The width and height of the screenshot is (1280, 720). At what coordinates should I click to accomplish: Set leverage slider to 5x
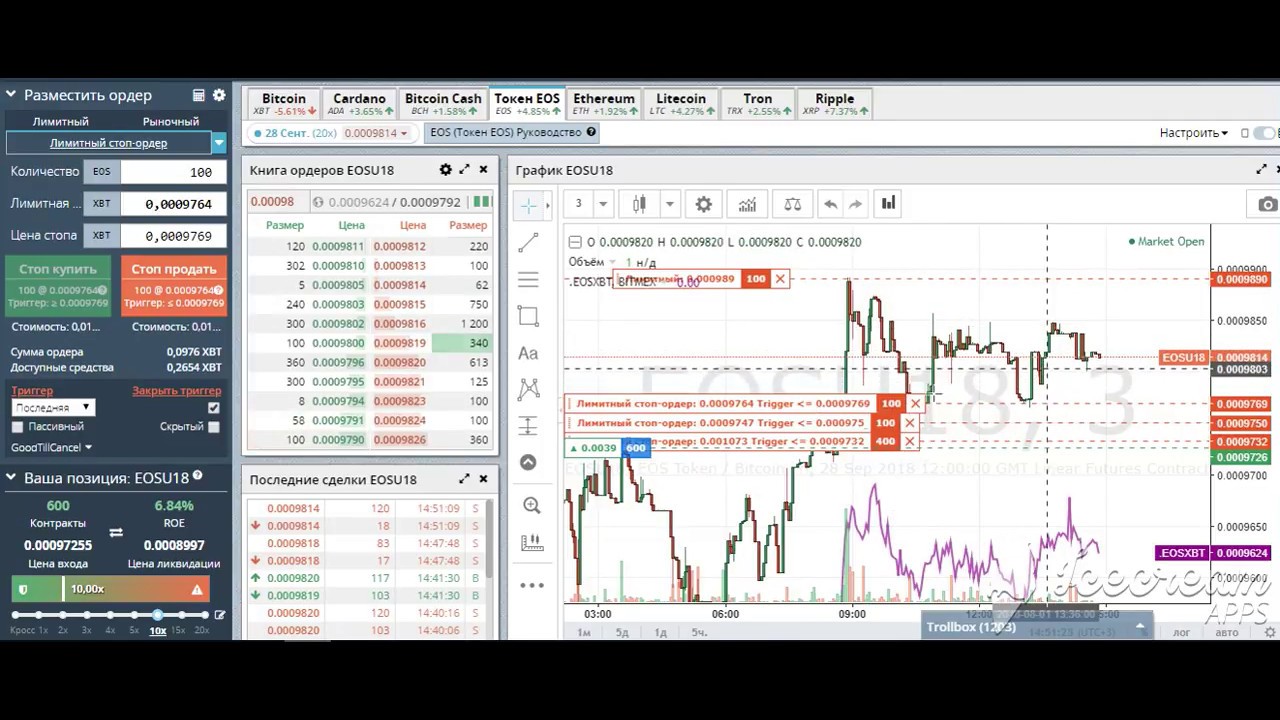(134, 614)
